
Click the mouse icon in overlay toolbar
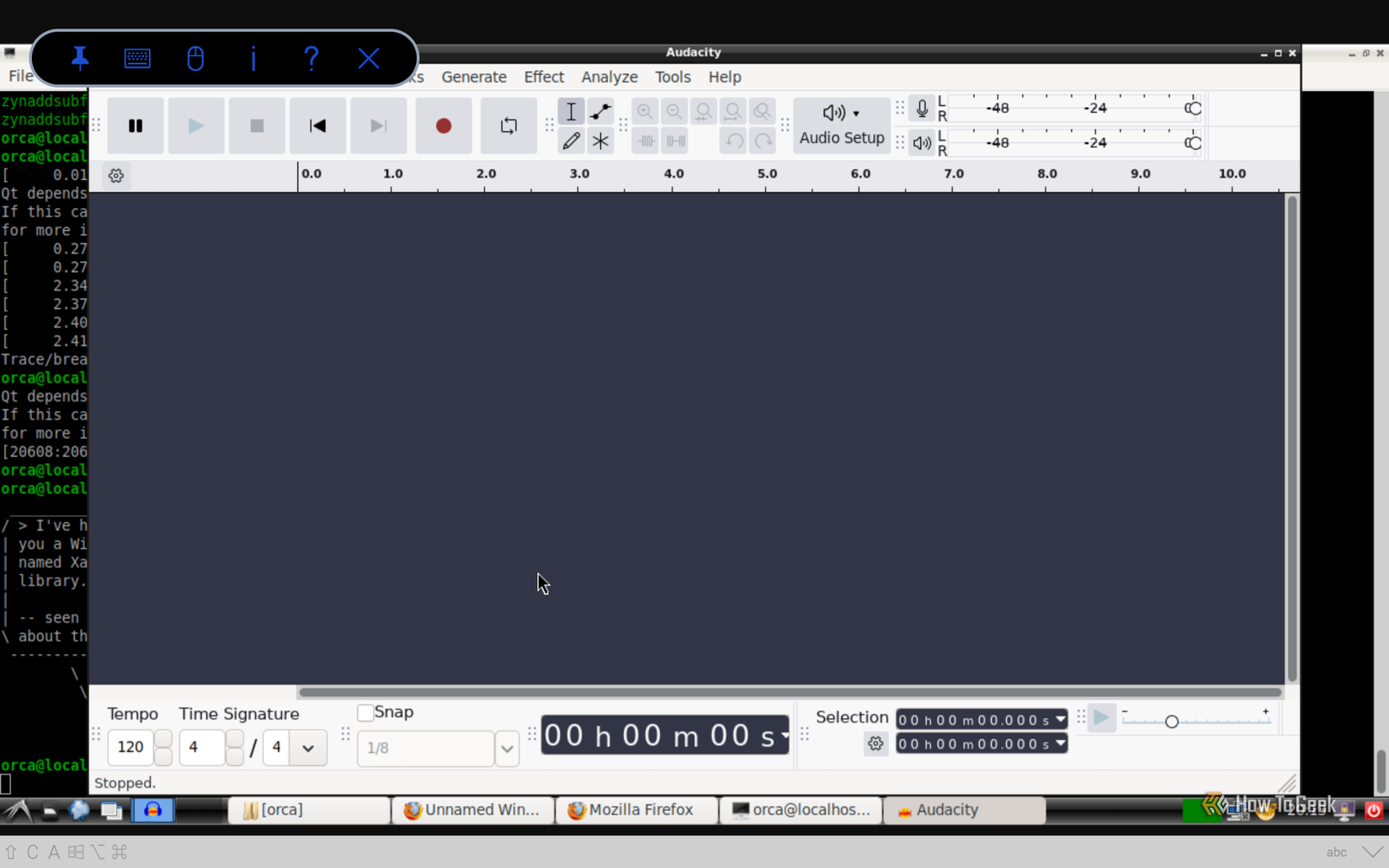coord(195,58)
